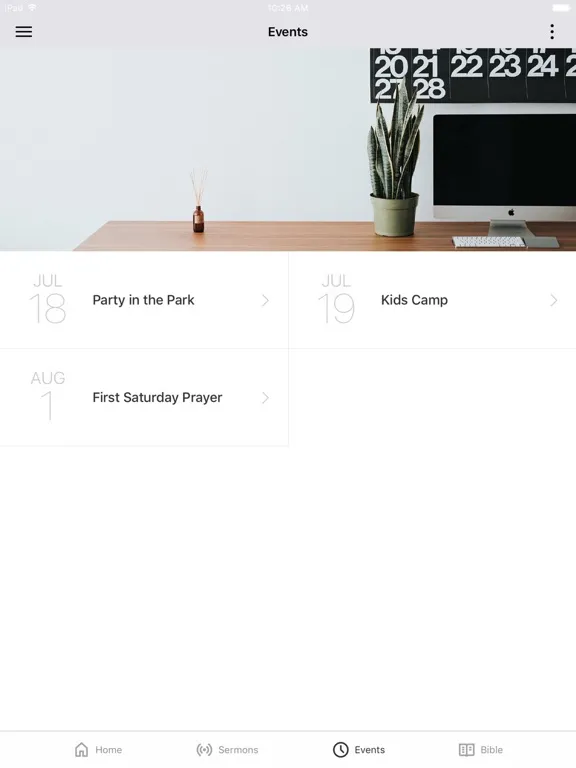This screenshot has width=576, height=768.
Task: Open the three-dot overflow menu
Action: [x=552, y=32]
